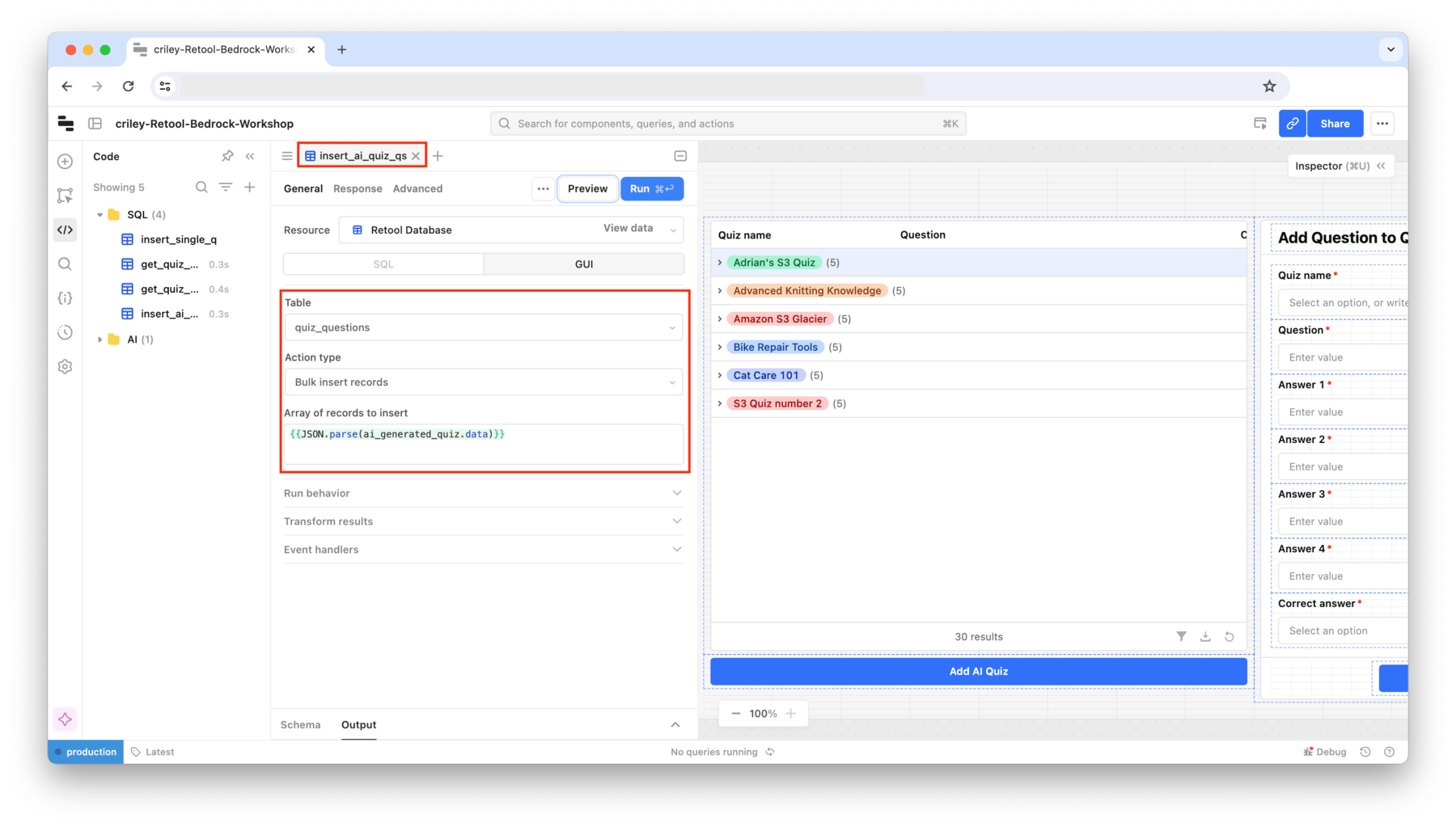Filter the quiz table results
This screenshot has height=827, width=1456.
1182,637
